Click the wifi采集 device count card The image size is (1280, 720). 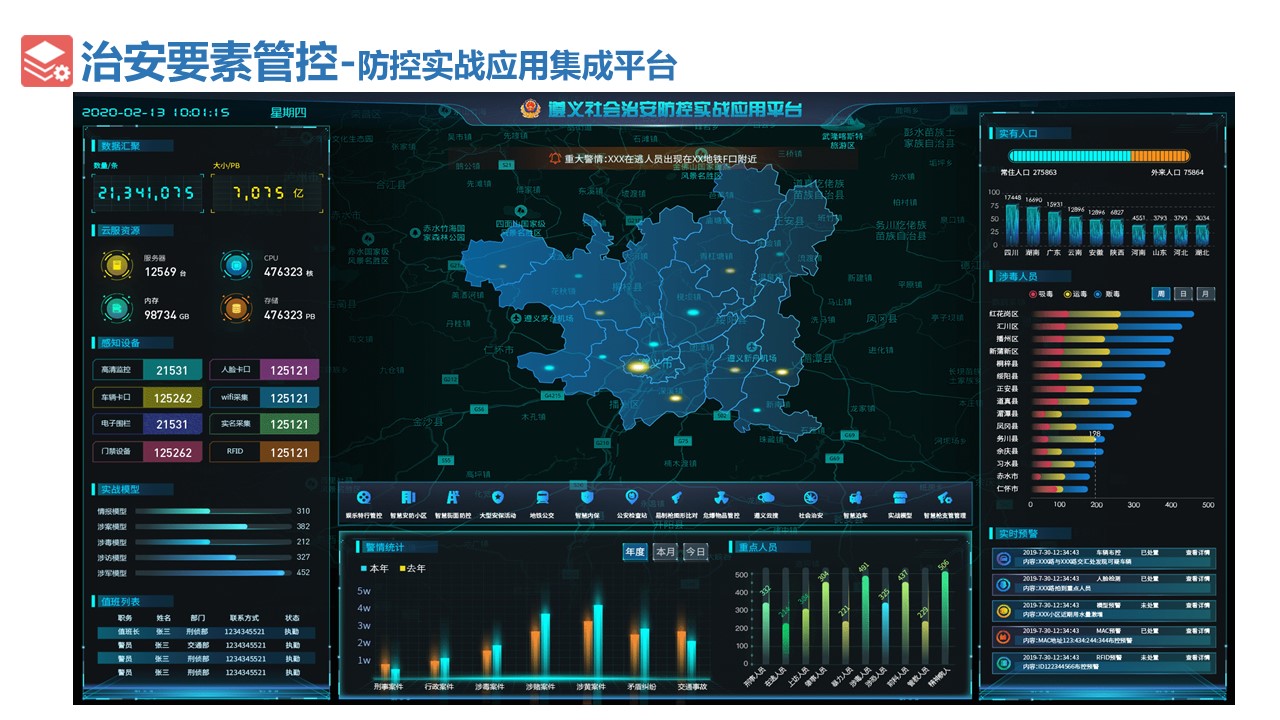(264, 397)
